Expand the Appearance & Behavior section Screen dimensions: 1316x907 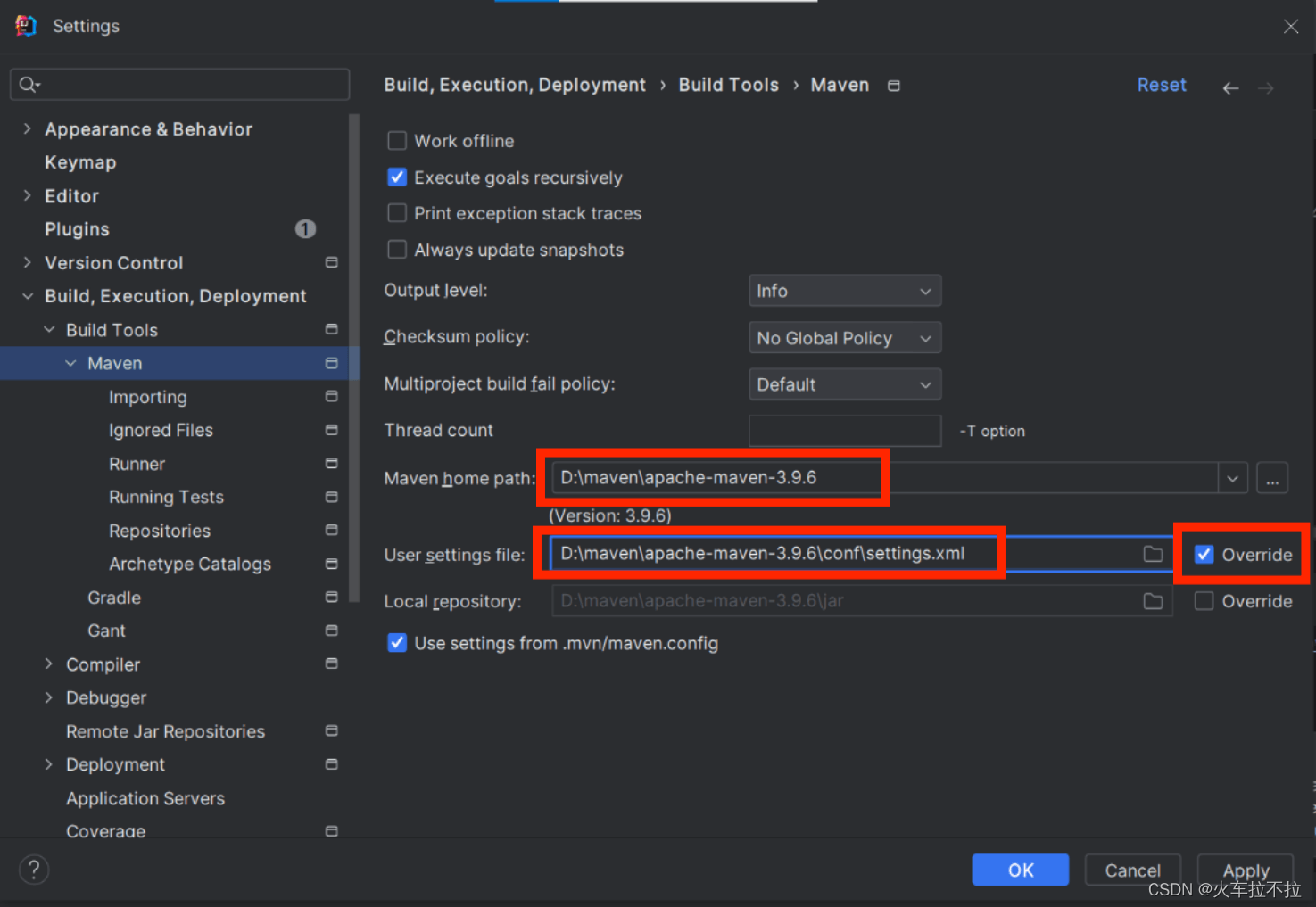point(28,129)
